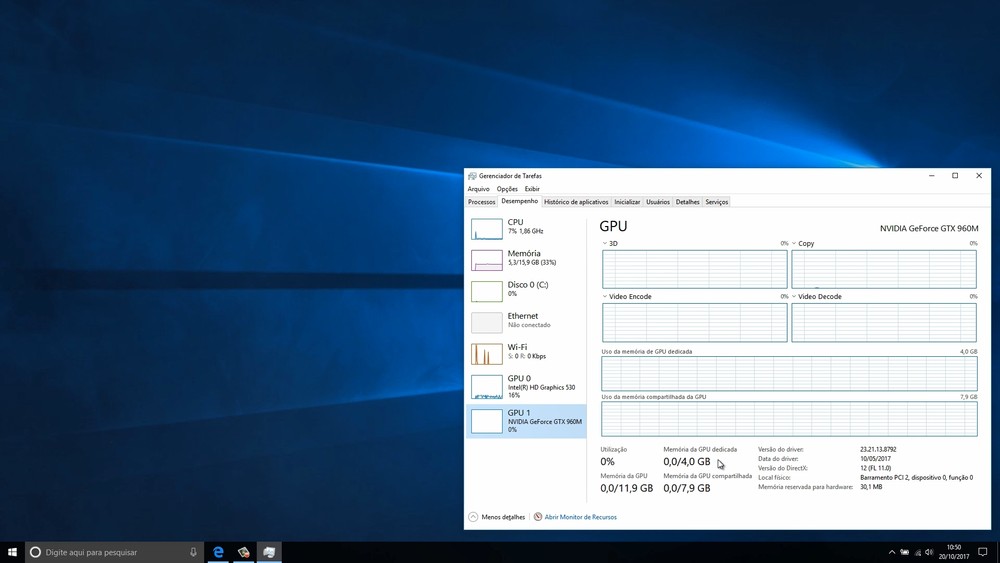Click the Video Encode graph area
The height and width of the screenshot is (563, 1000).
pyautogui.click(x=695, y=322)
